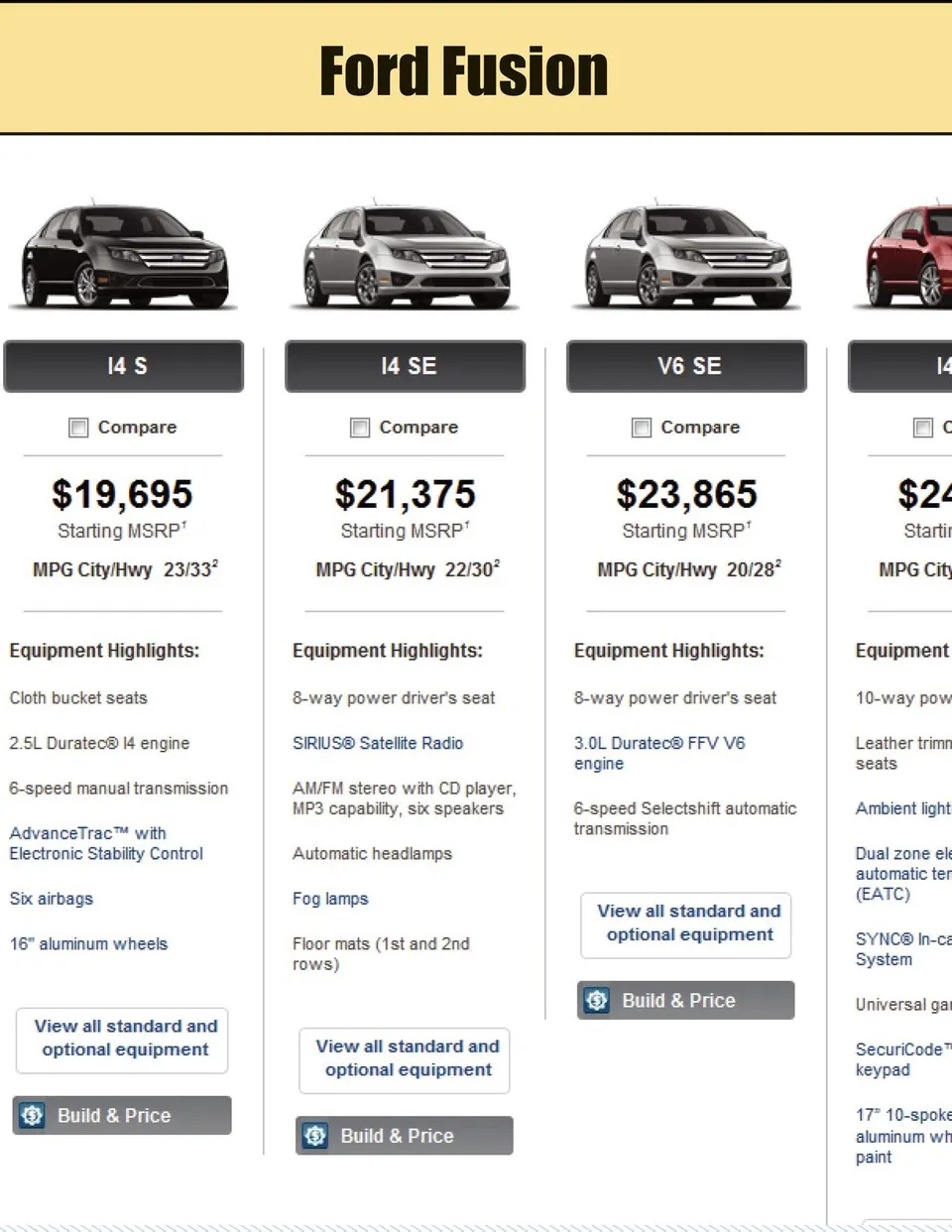
Task: Click the Build & Price icon under V6 SE
Action: (x=597, y=1000)
